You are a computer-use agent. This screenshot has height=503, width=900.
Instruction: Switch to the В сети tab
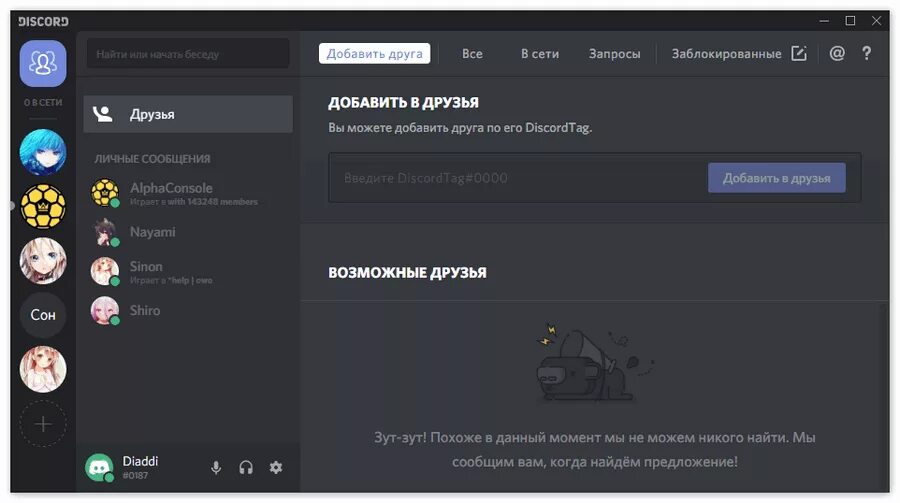540,53
